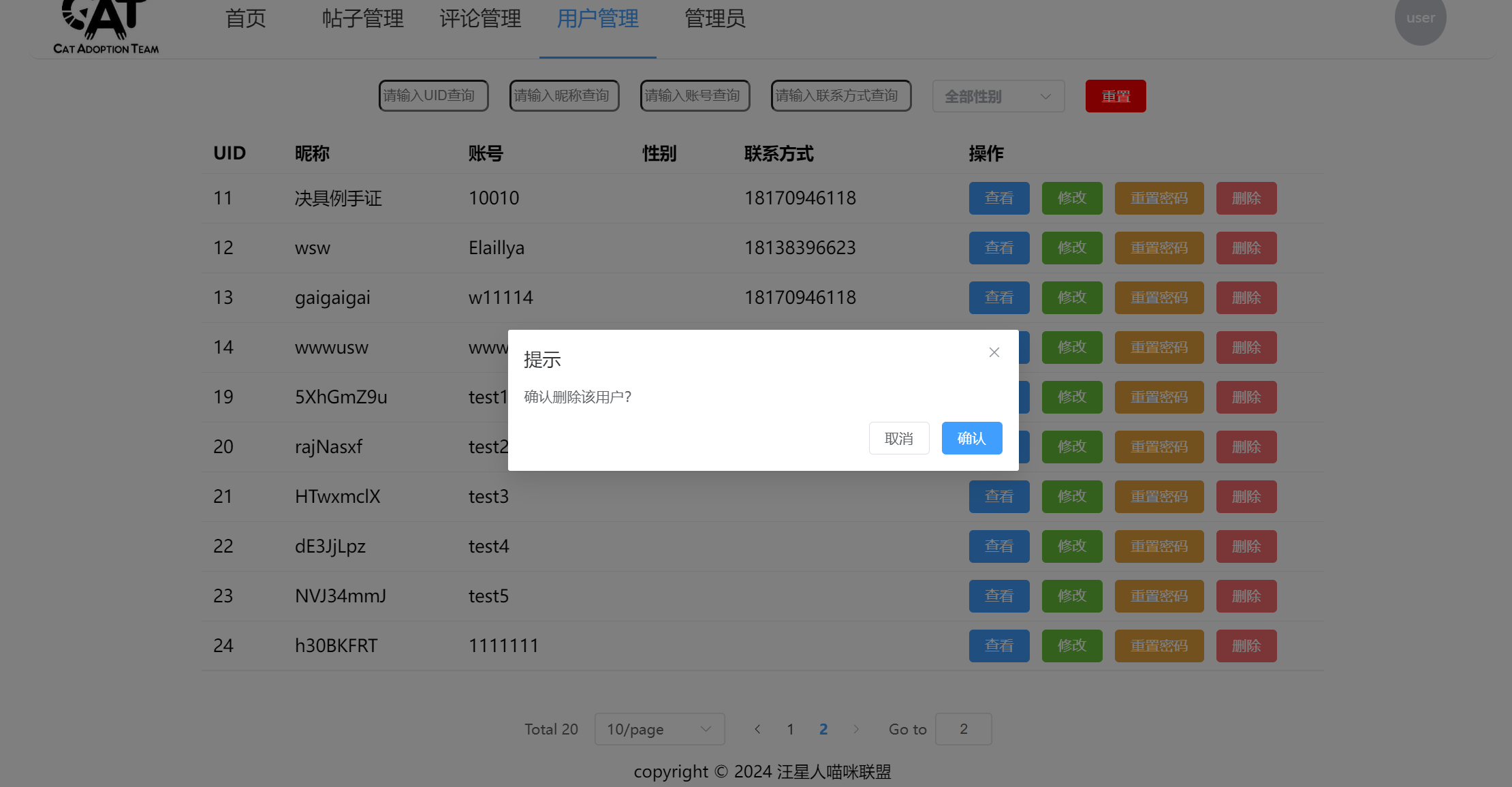Click the 确认 button in the delete dialog
The height and width of the screenshot is (787, 1512).
[971, 438]
